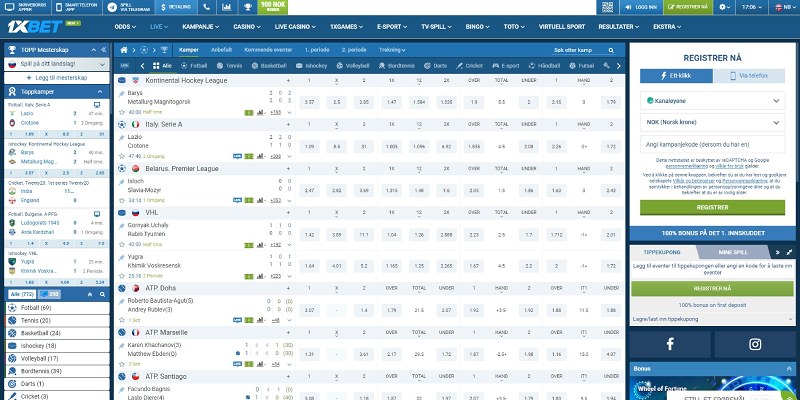Collapse the Bonus panel

point(789,368)
